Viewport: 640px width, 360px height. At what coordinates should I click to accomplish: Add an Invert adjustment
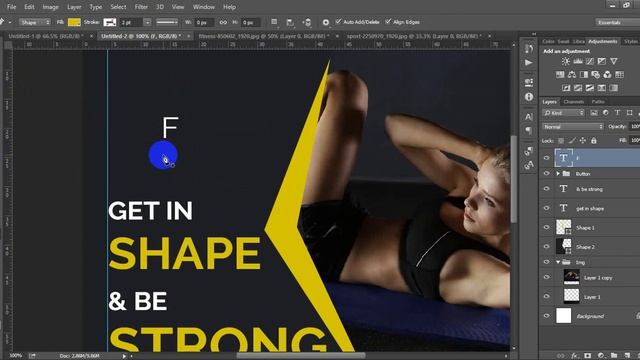coord(566,88)
